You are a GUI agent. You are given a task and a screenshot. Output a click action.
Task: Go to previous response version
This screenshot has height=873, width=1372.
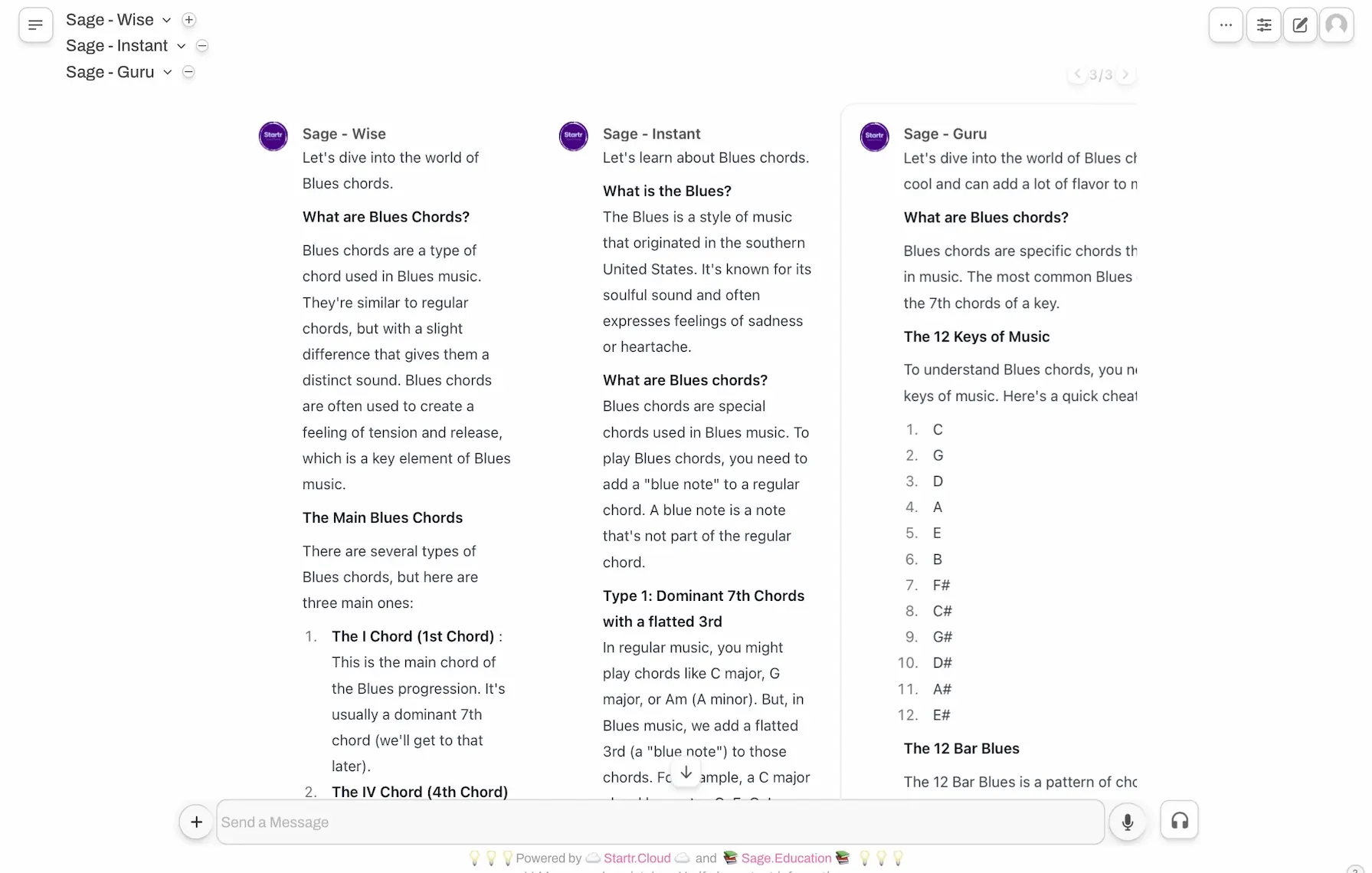click(1078, 74)
